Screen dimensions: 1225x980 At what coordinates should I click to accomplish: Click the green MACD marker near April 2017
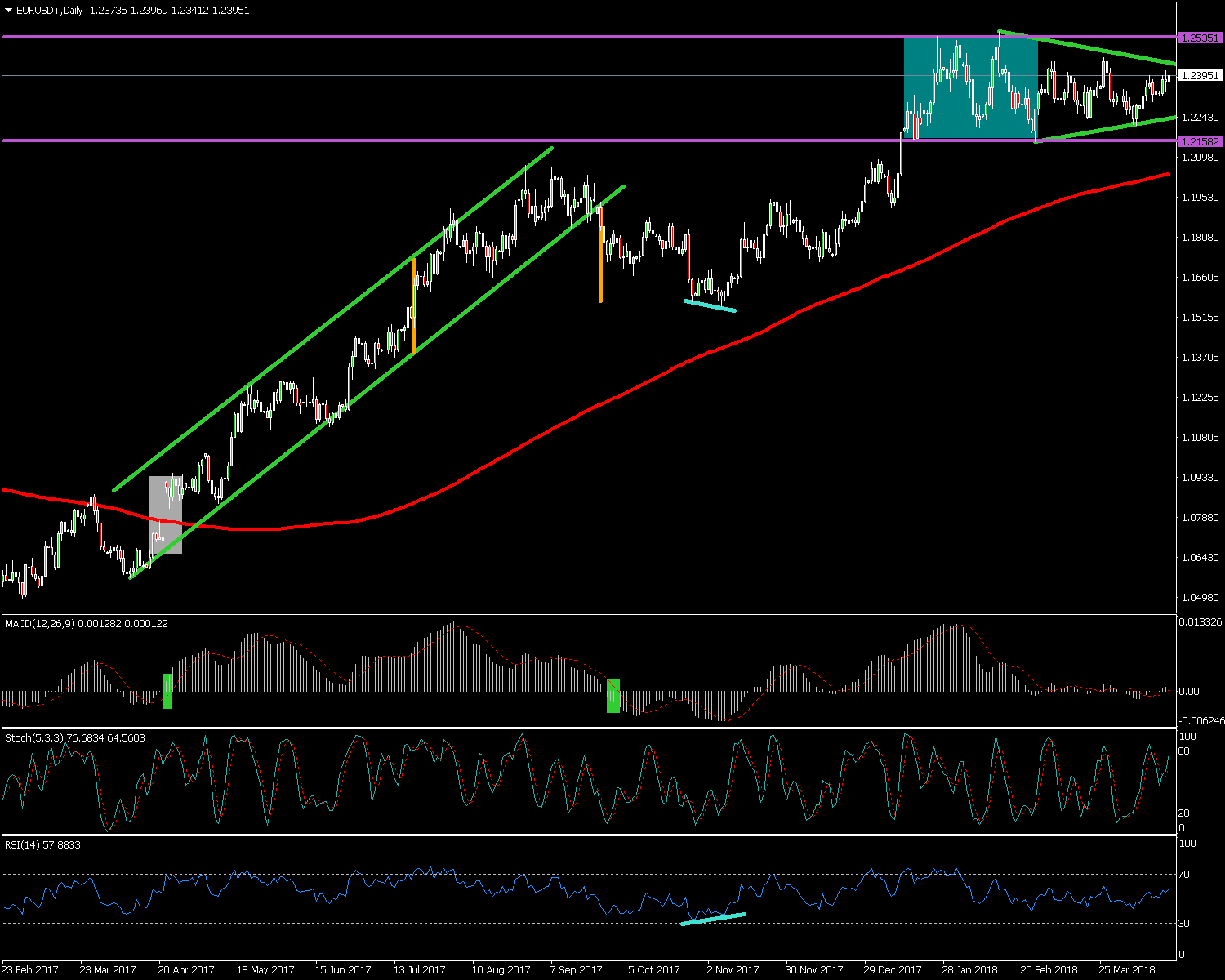pyautogui.click(x=167, y=691)
